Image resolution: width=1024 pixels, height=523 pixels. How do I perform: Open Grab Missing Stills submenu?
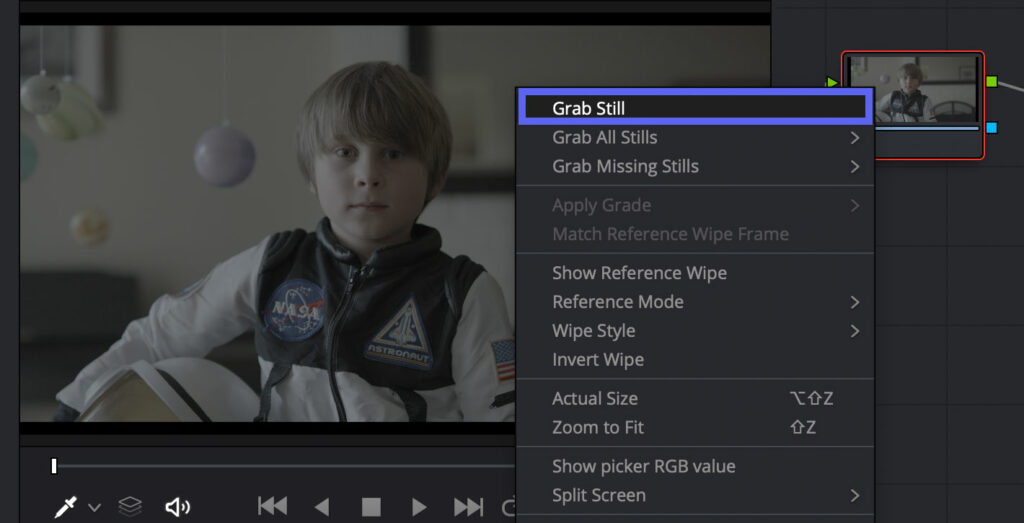point(695,166)
